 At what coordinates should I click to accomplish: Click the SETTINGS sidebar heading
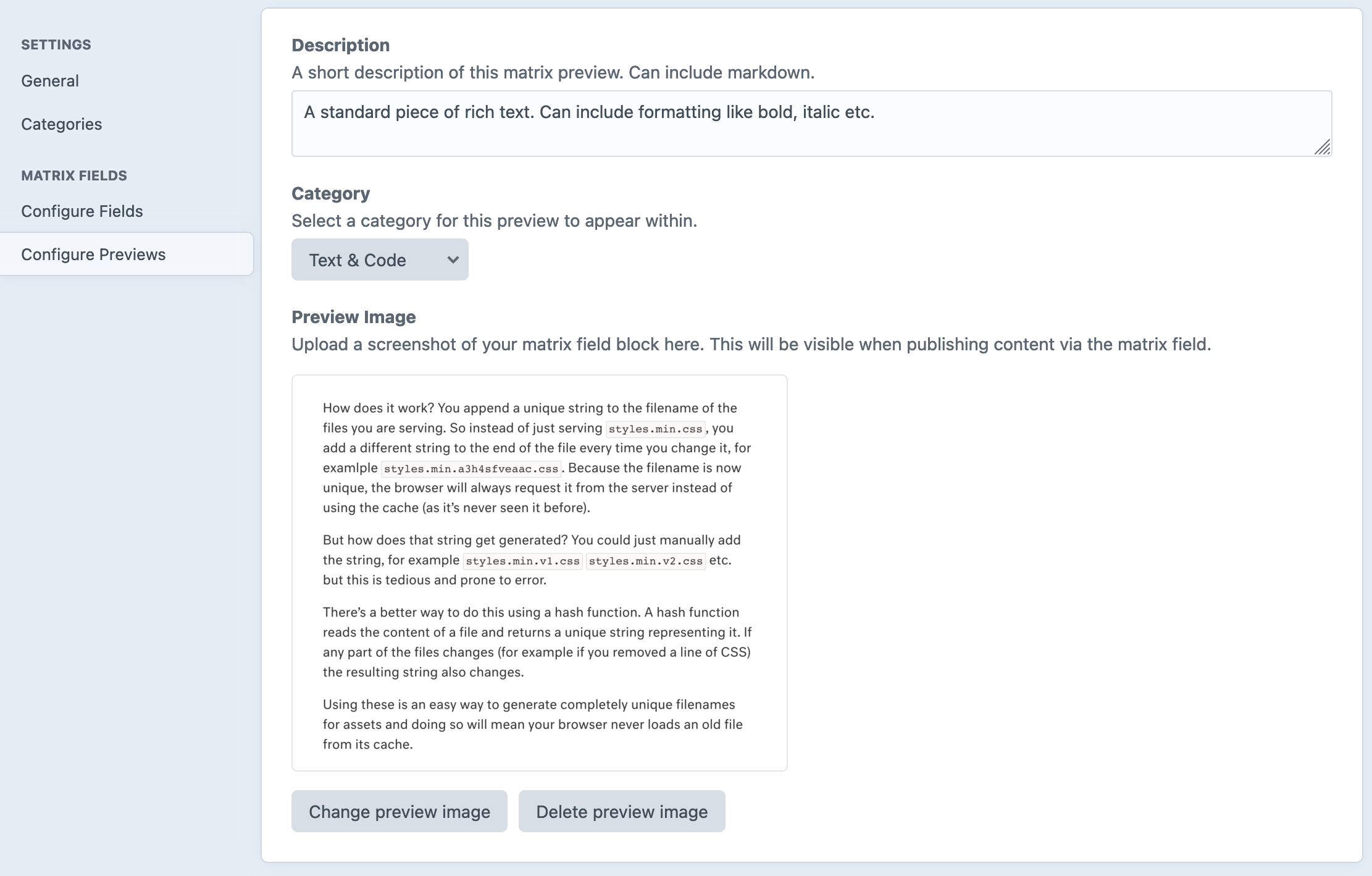(x=56, y=44)
